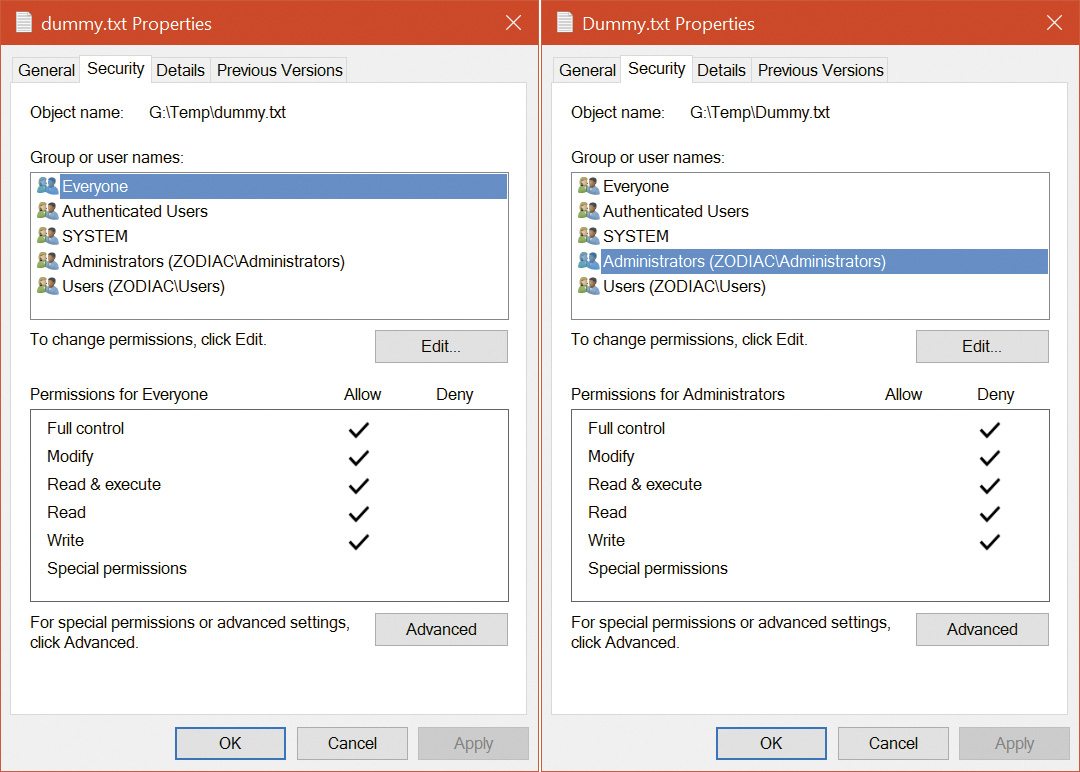The width and height of the screenshot is (1080, 772).
Task: Confirm with OK in left dummy.txt dialog
Action: point(230,743)
